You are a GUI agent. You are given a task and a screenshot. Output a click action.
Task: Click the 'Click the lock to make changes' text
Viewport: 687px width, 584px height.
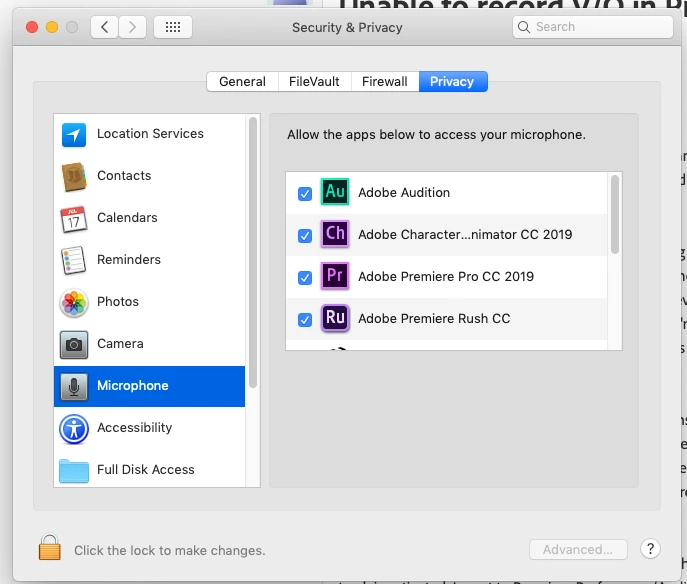click(170, 551)
